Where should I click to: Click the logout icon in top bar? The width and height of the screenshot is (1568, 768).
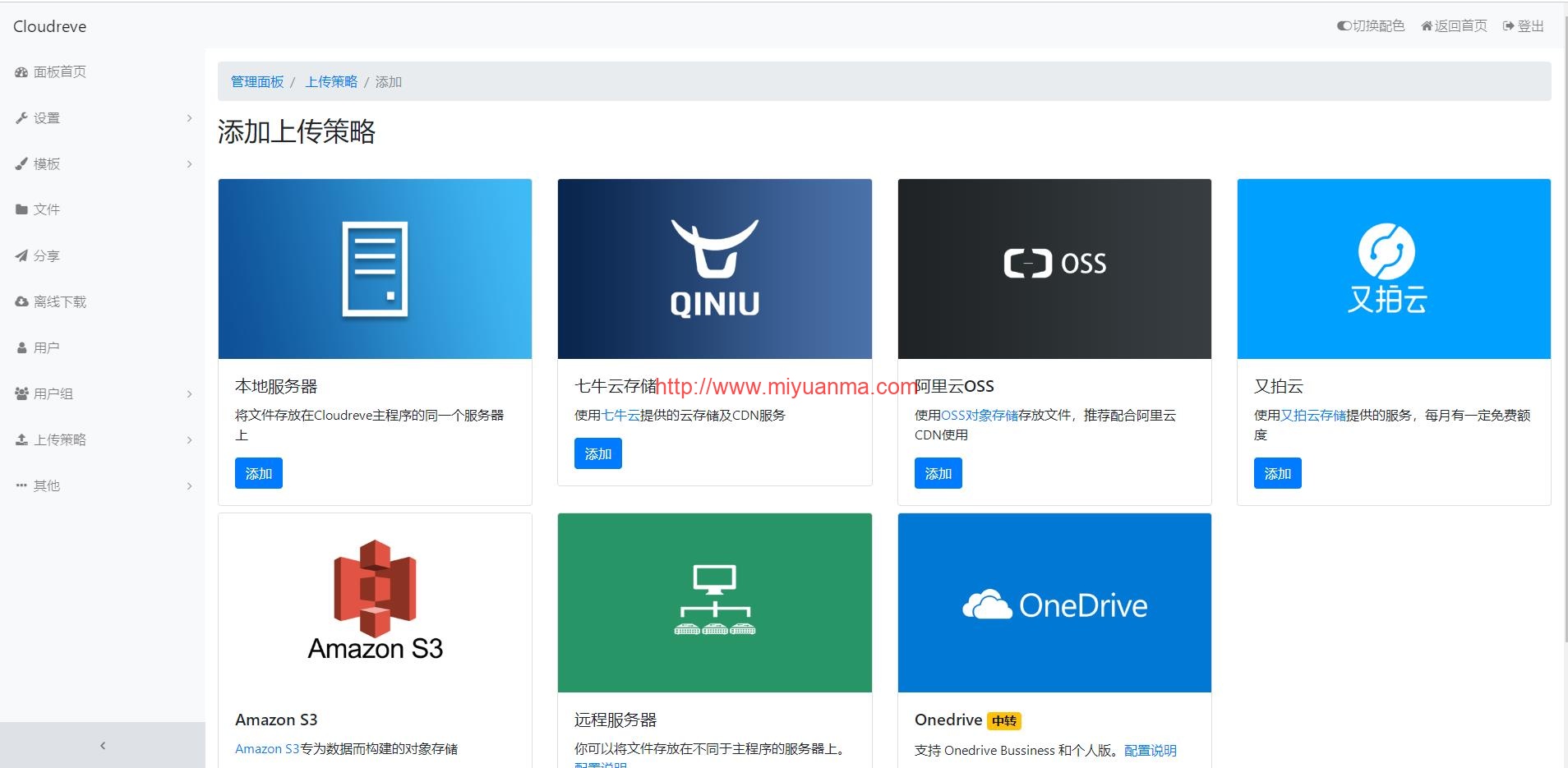[1509, 26]
